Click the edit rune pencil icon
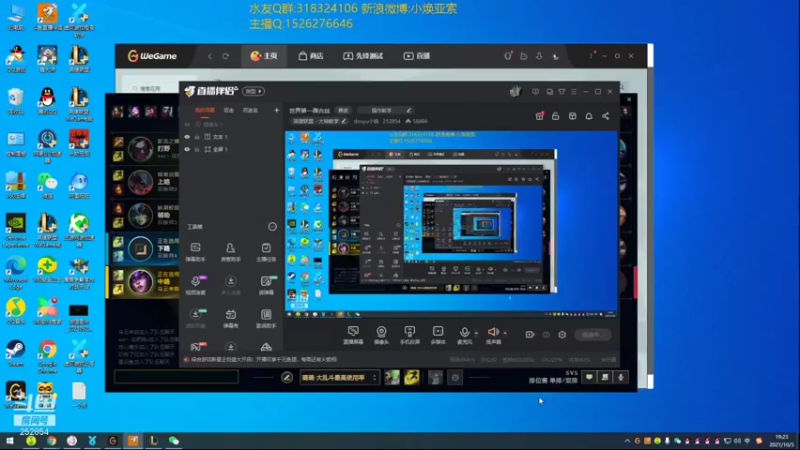Image resolution: width=800 pixels, height=450 pixels. pos(287,378)
